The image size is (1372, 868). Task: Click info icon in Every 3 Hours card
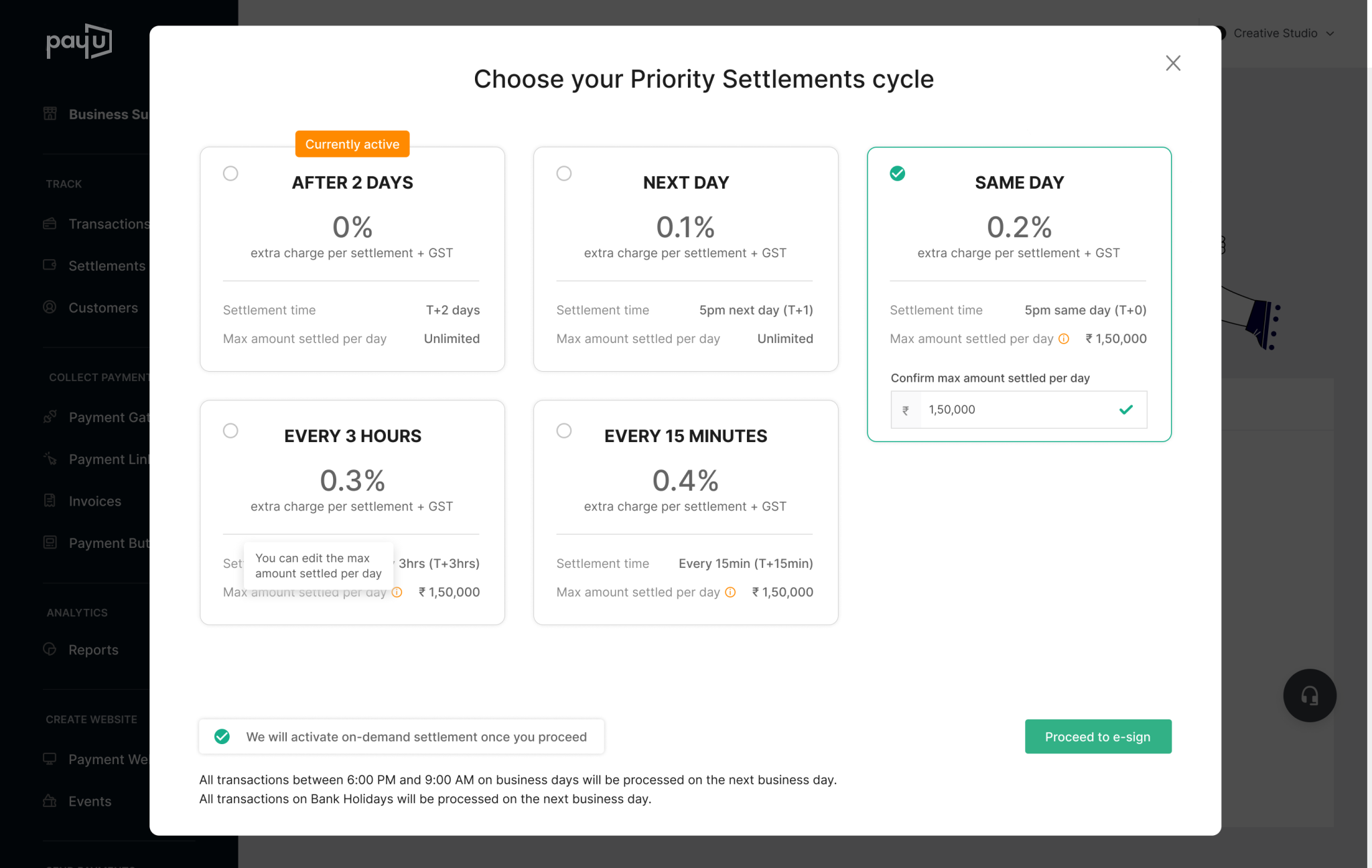coord(397,592)
